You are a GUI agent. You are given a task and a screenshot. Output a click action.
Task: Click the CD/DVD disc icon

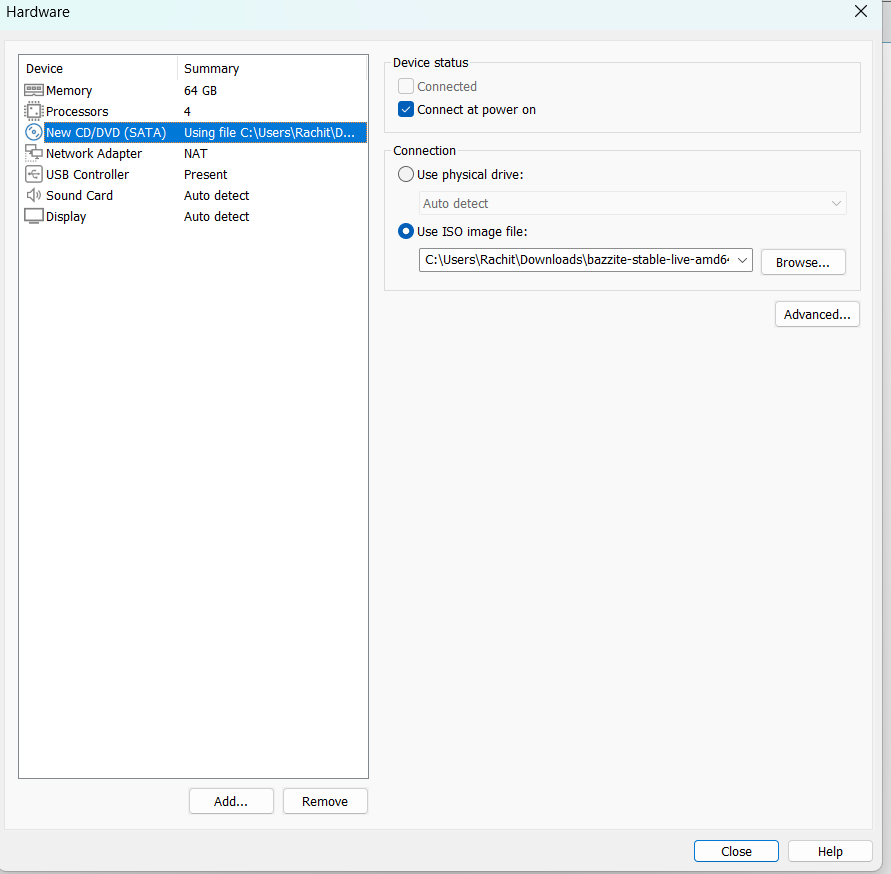[34, 132]
